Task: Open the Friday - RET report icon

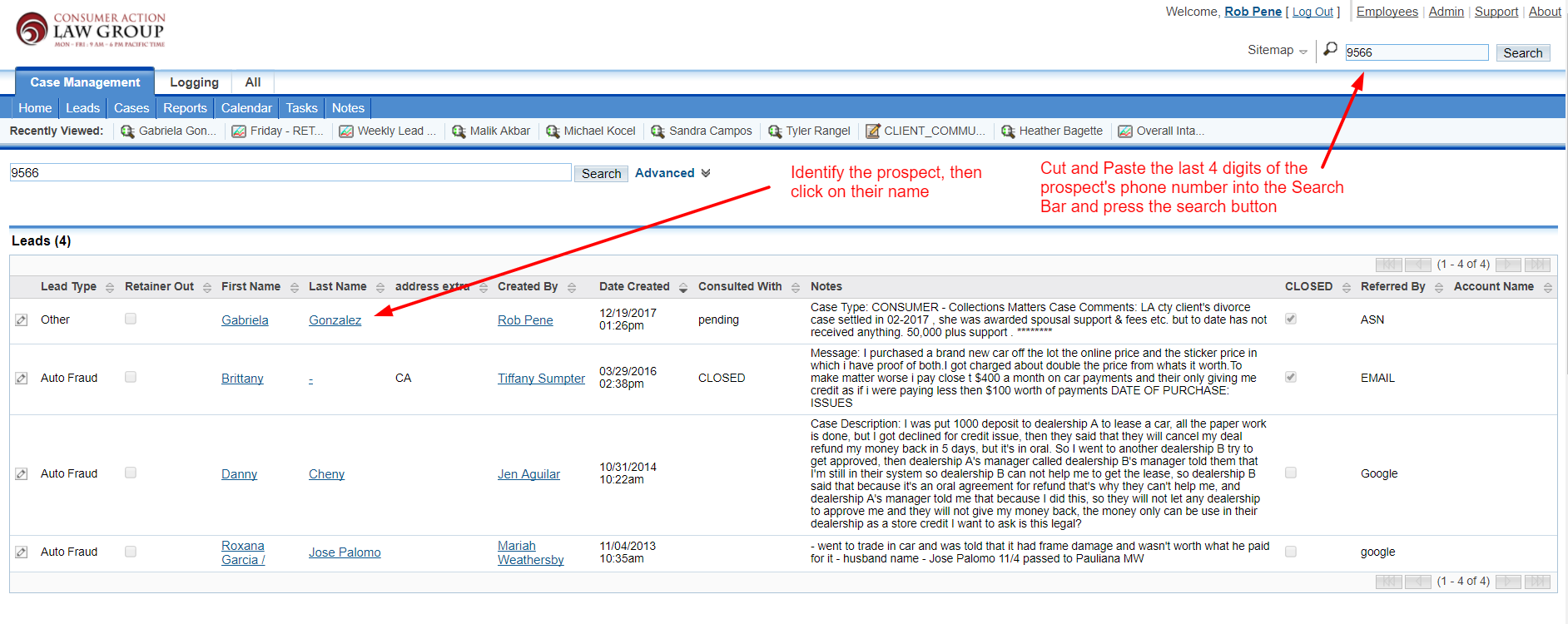Action: (x=239, y=131)
